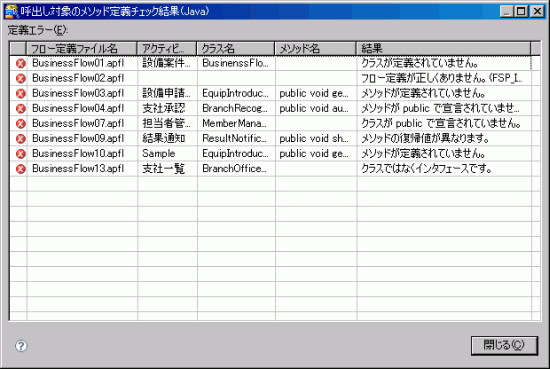
Task: Click the 支社承認 activity cell
Action: tap(167, 109)
